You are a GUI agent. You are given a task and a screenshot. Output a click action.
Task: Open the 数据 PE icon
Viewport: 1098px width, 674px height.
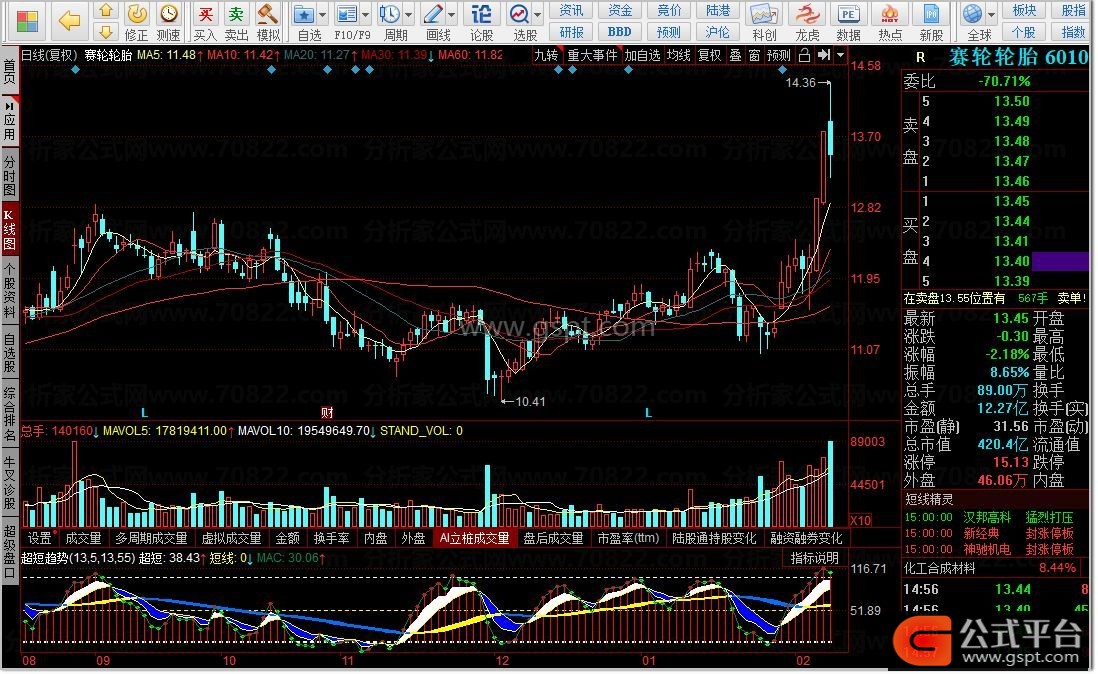(x=848, y=14)
